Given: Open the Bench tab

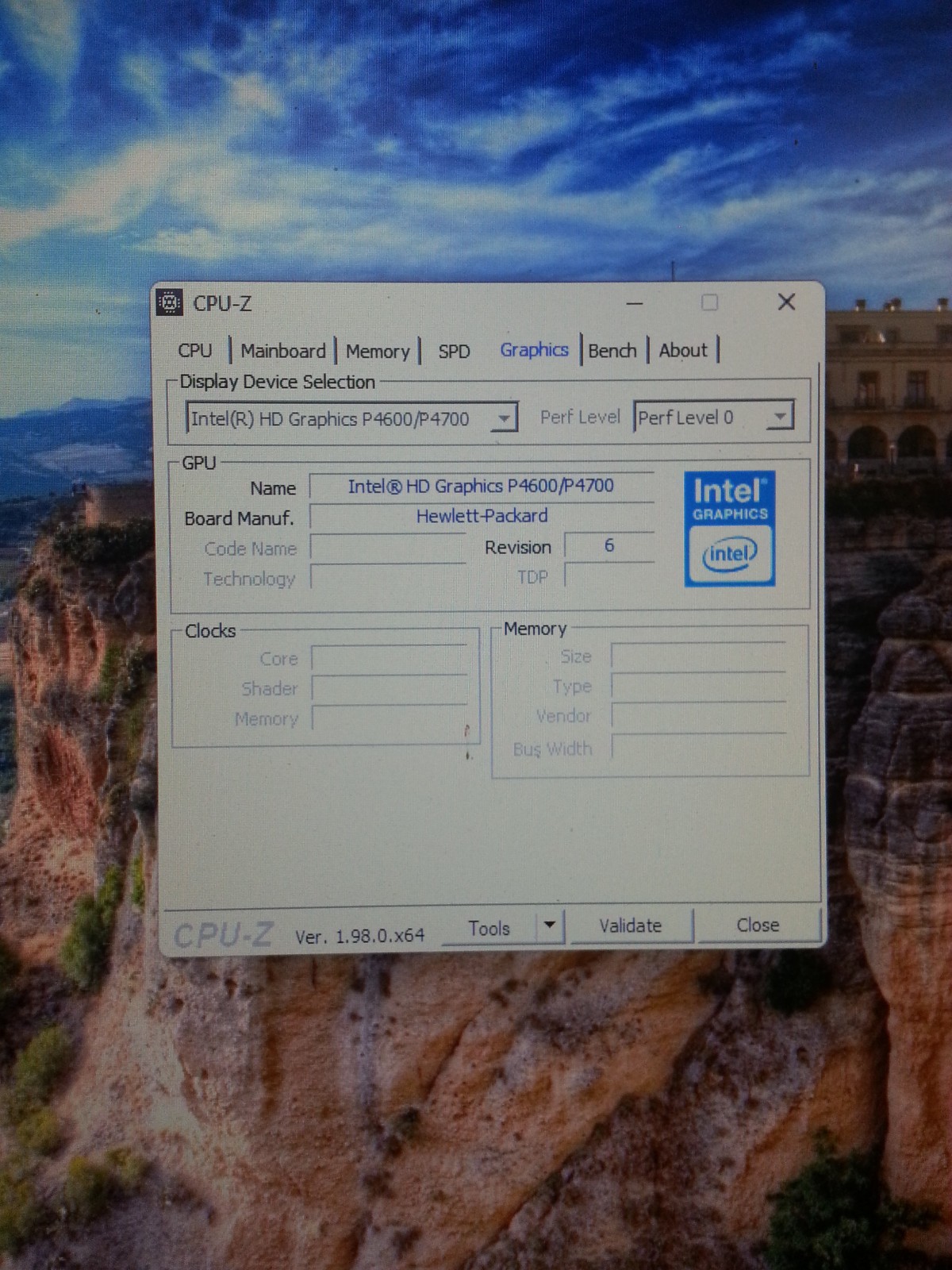Looking at the screenshot, I should [612, 351].
